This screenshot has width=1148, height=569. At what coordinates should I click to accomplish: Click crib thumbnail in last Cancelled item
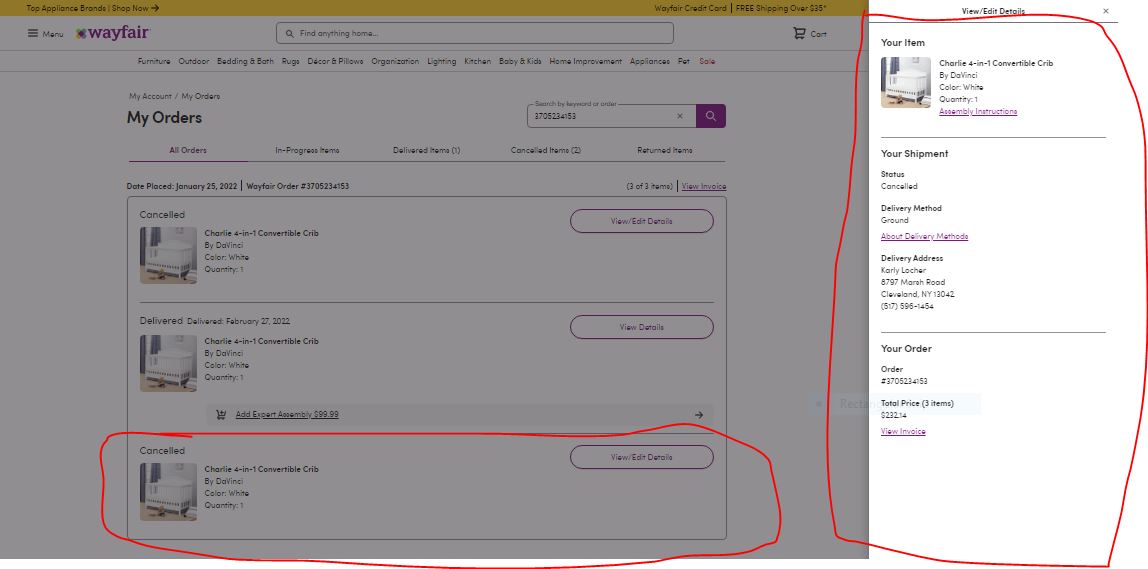tap(168, 491)
